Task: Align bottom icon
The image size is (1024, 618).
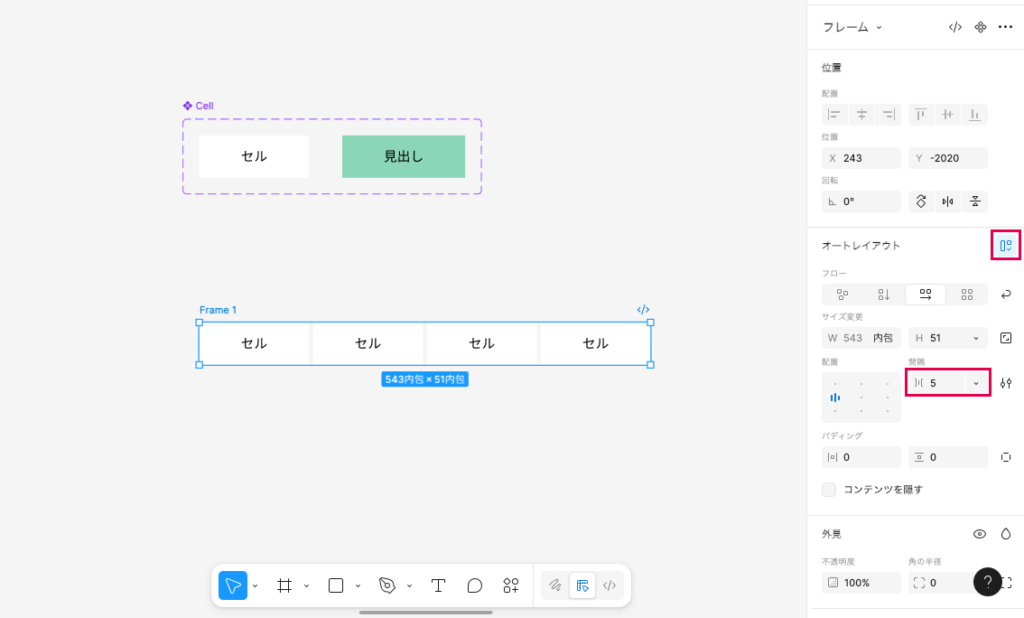Action: [974, 114]
